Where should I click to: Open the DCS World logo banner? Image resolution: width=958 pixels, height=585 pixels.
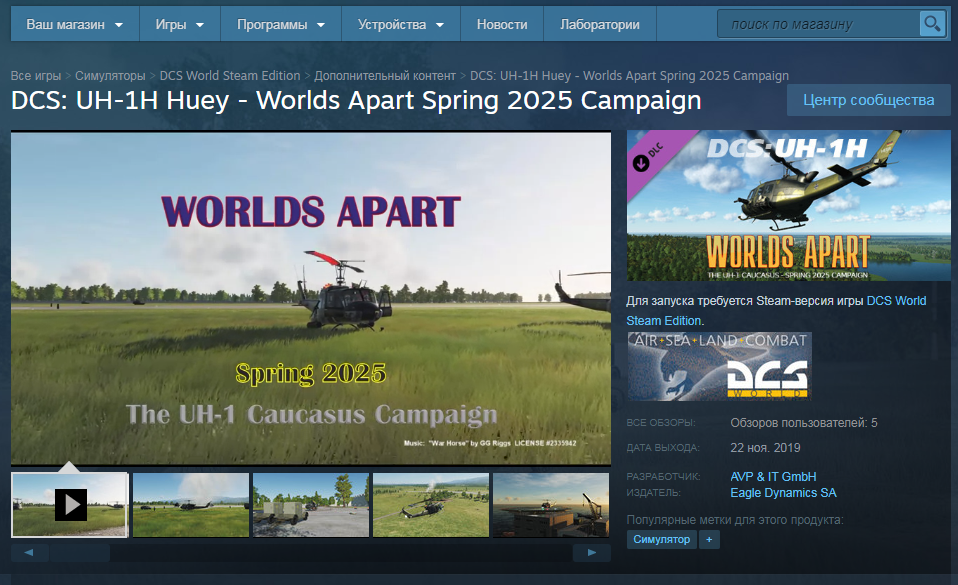(719, 366)
